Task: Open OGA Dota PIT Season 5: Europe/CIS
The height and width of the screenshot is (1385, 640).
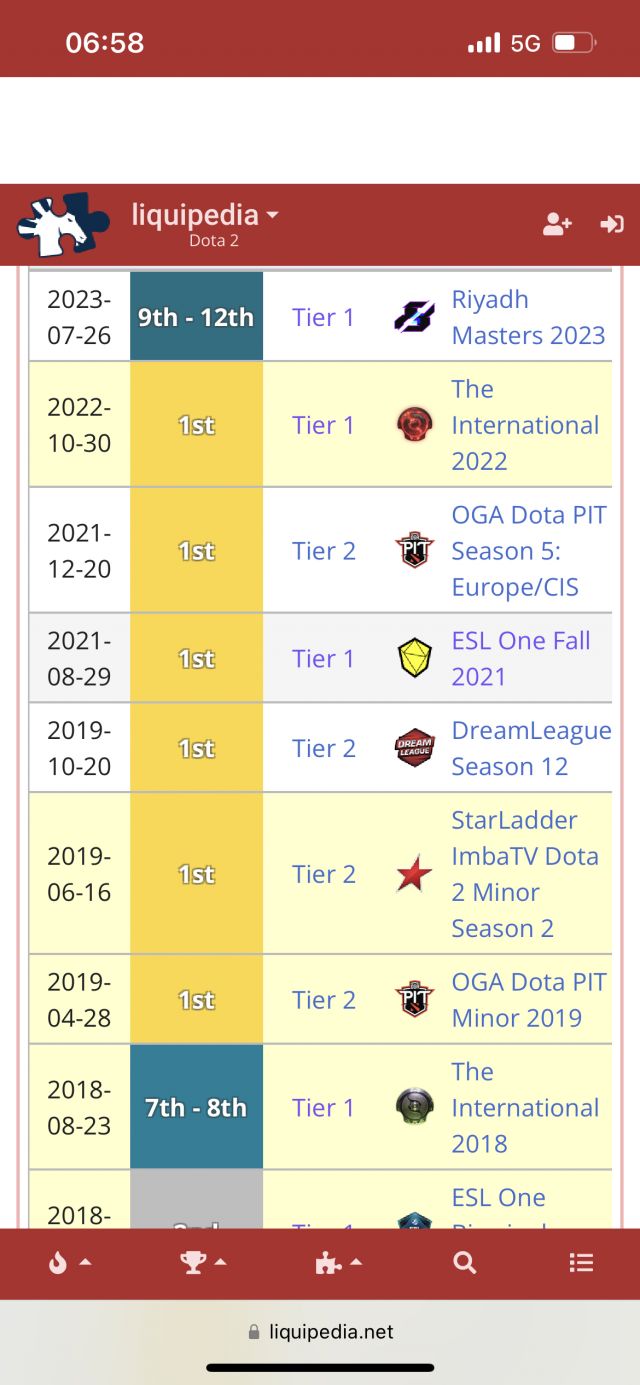Action: tap(528, 551)
